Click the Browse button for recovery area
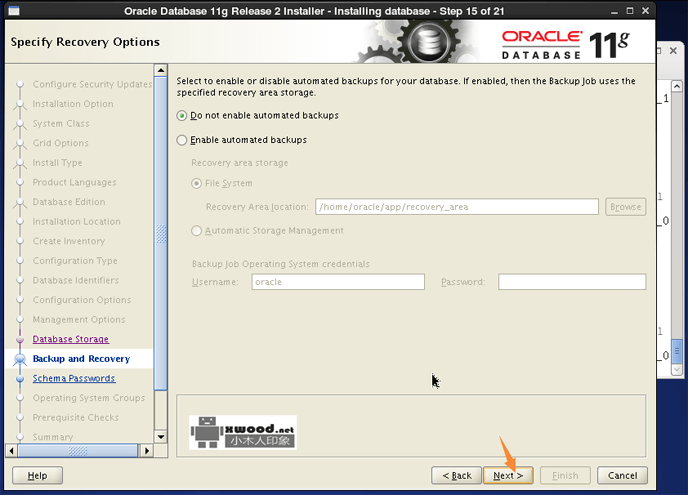This screenshot has height=495, width=688. tap(625, 207)
